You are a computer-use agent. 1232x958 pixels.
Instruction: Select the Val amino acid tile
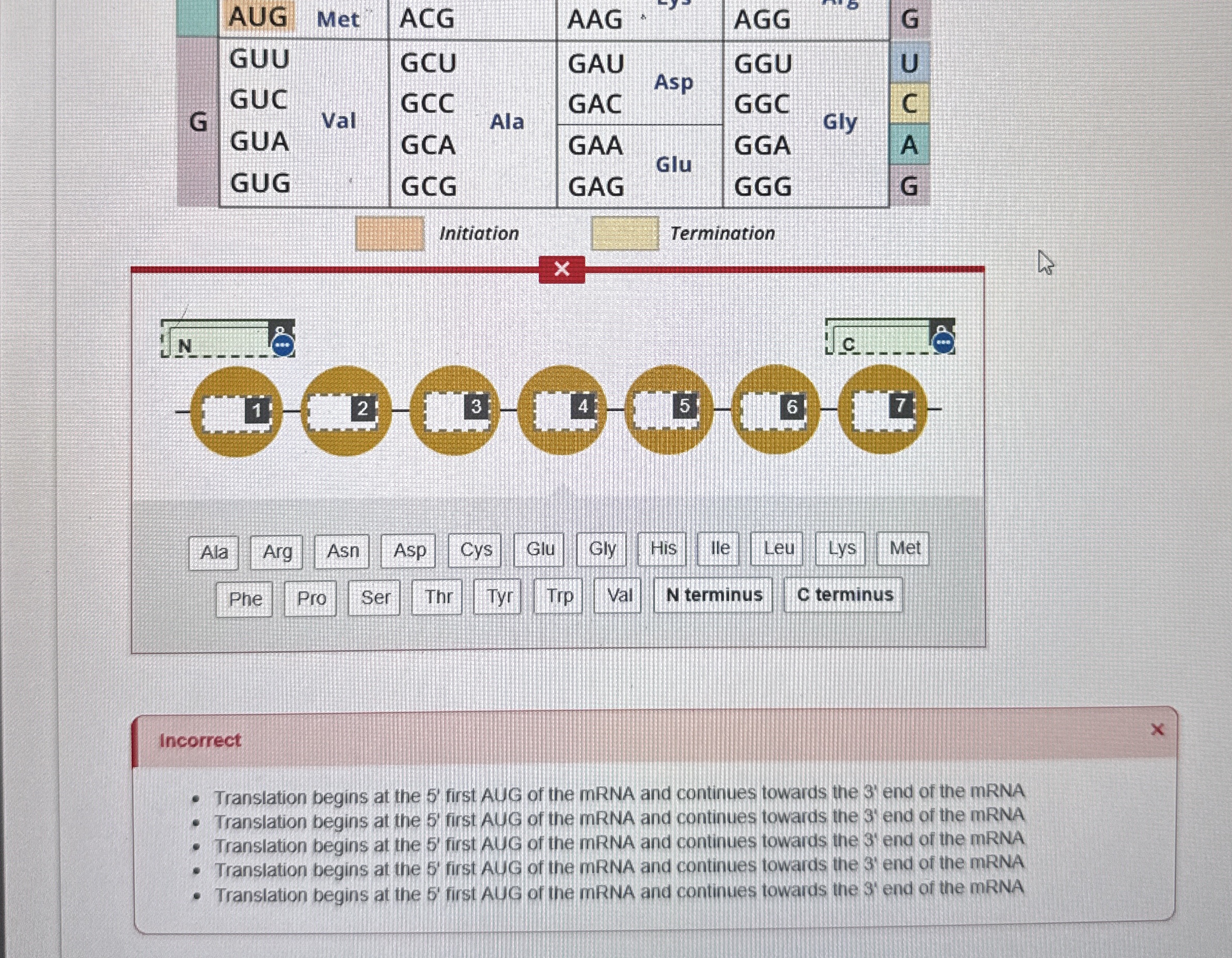pos(618,596)
